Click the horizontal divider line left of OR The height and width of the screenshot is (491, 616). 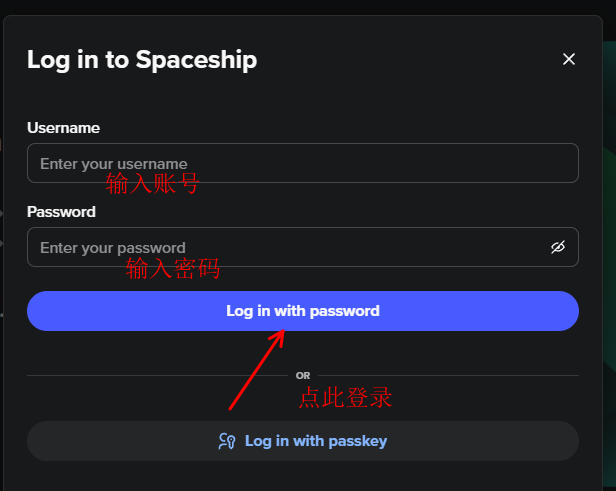click(158, 376)
